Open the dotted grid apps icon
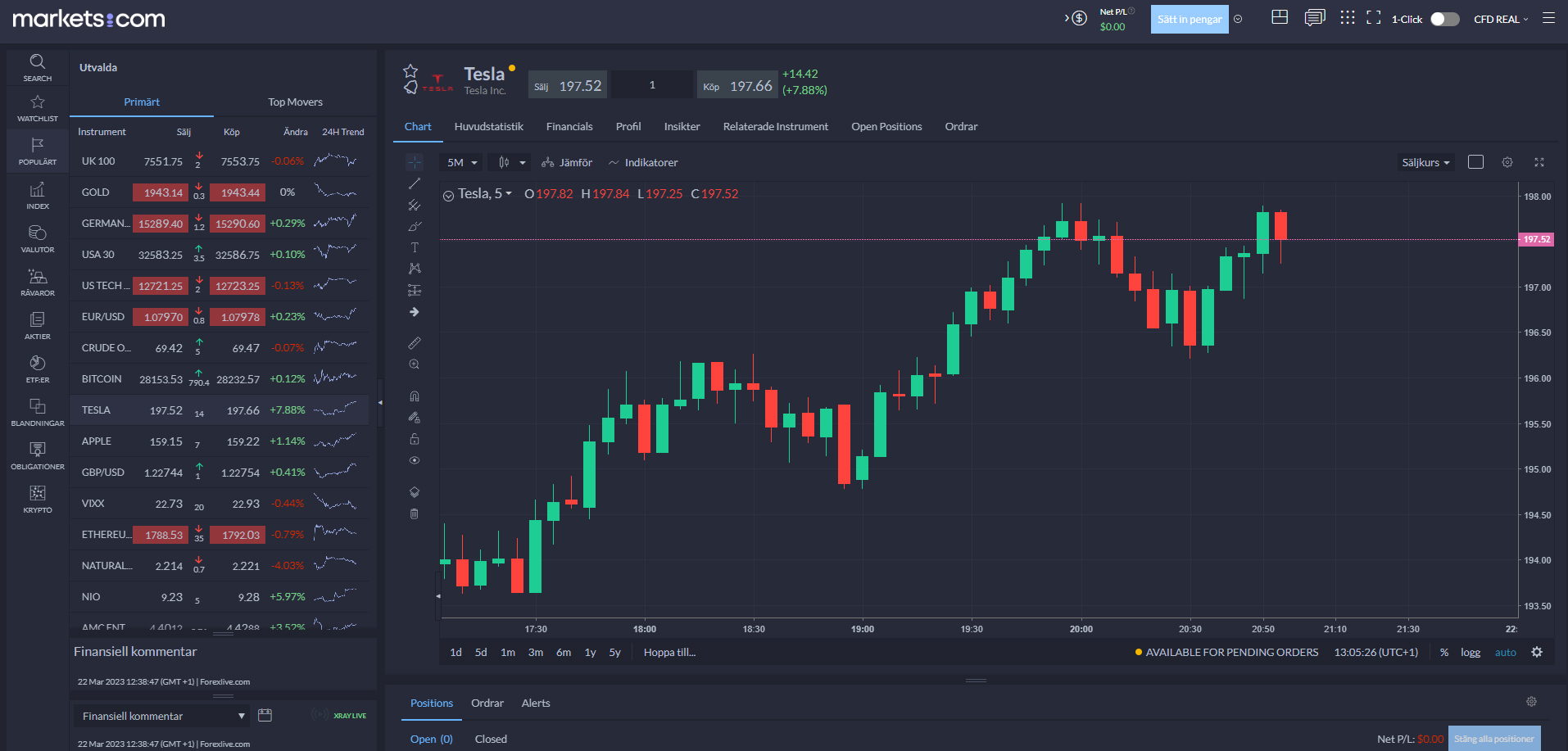The width and height of the screenshot is (1568, 751). (1348, 17)
